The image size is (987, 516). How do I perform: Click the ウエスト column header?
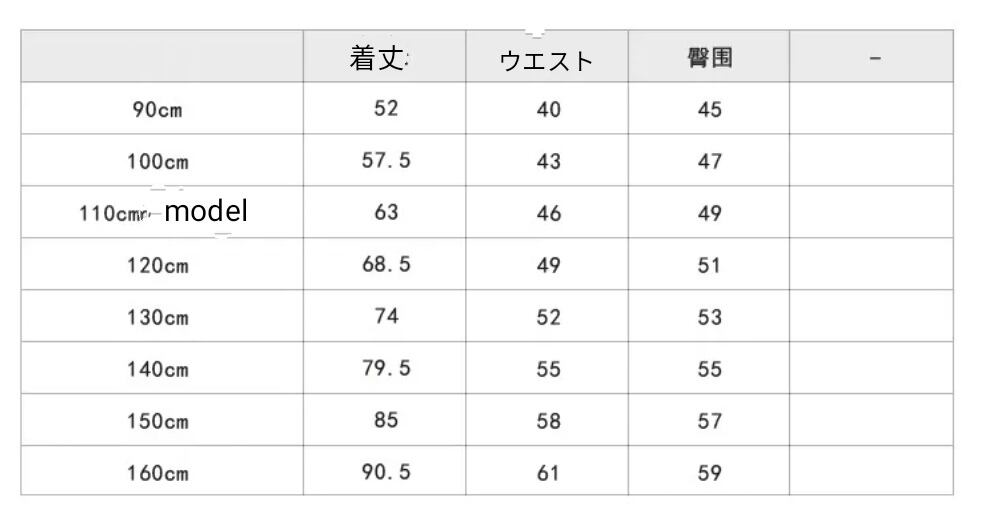tap(546, 60)
